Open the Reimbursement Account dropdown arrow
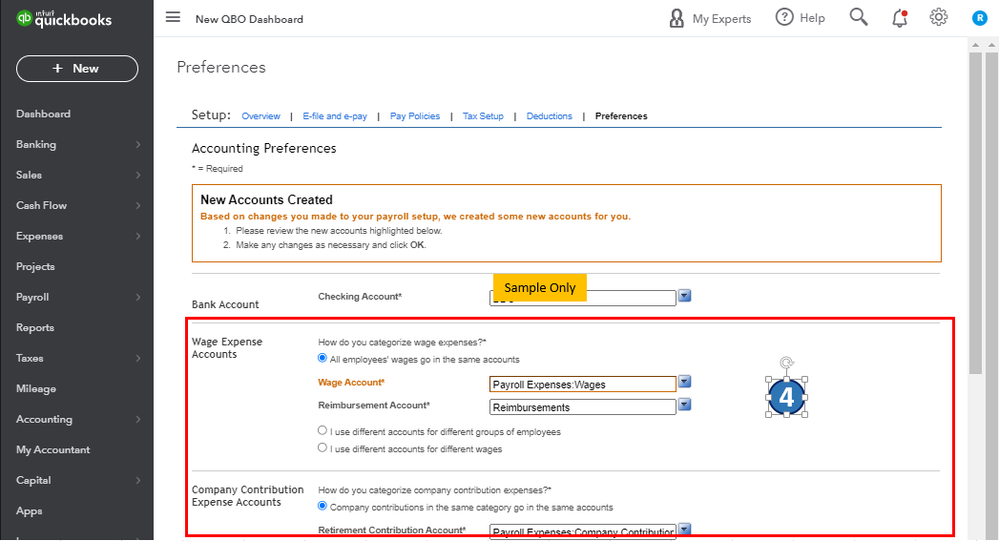 [x=685, y=405]
